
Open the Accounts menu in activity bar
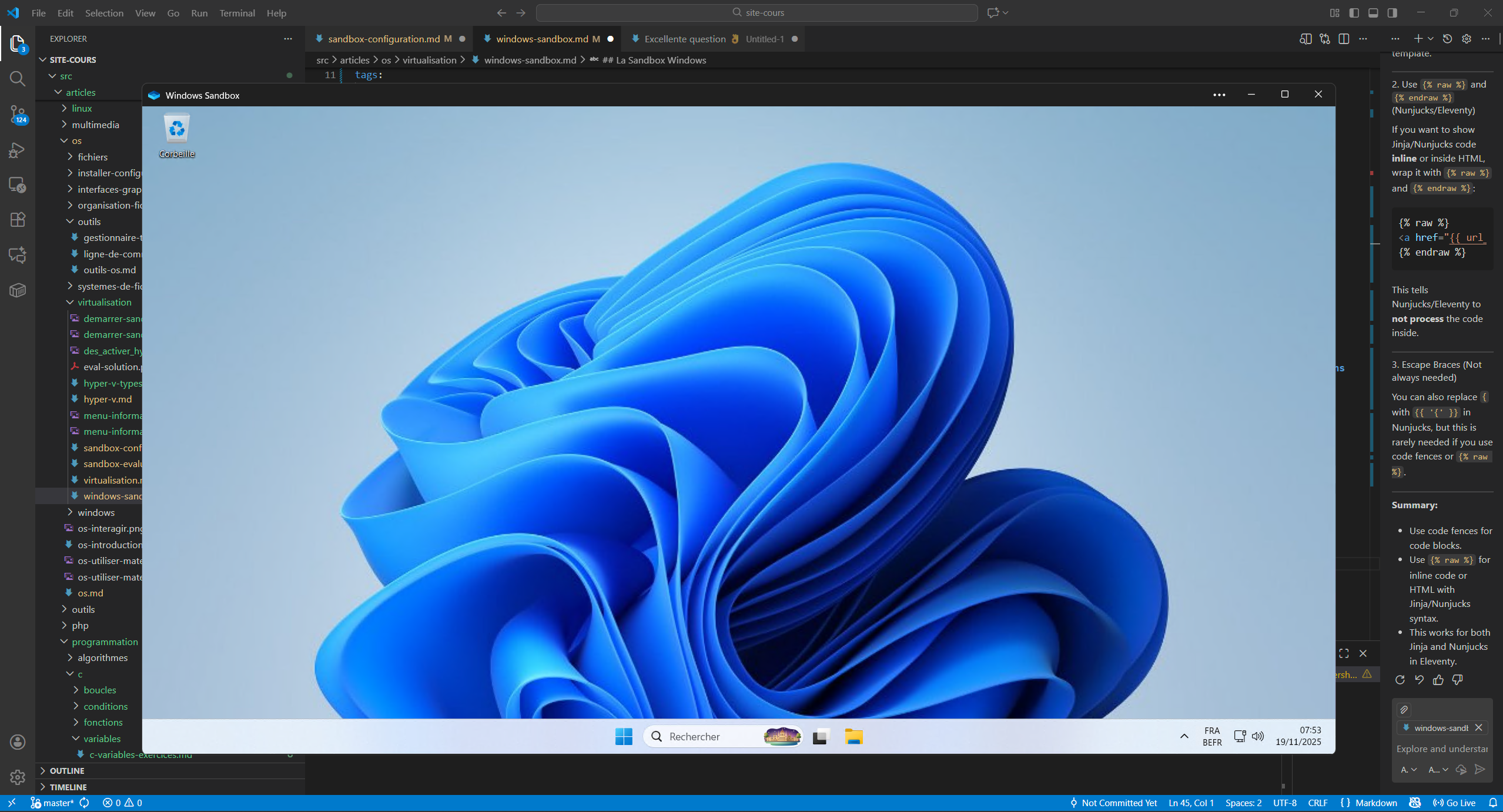pyautogui.click(x=17, y=742)
